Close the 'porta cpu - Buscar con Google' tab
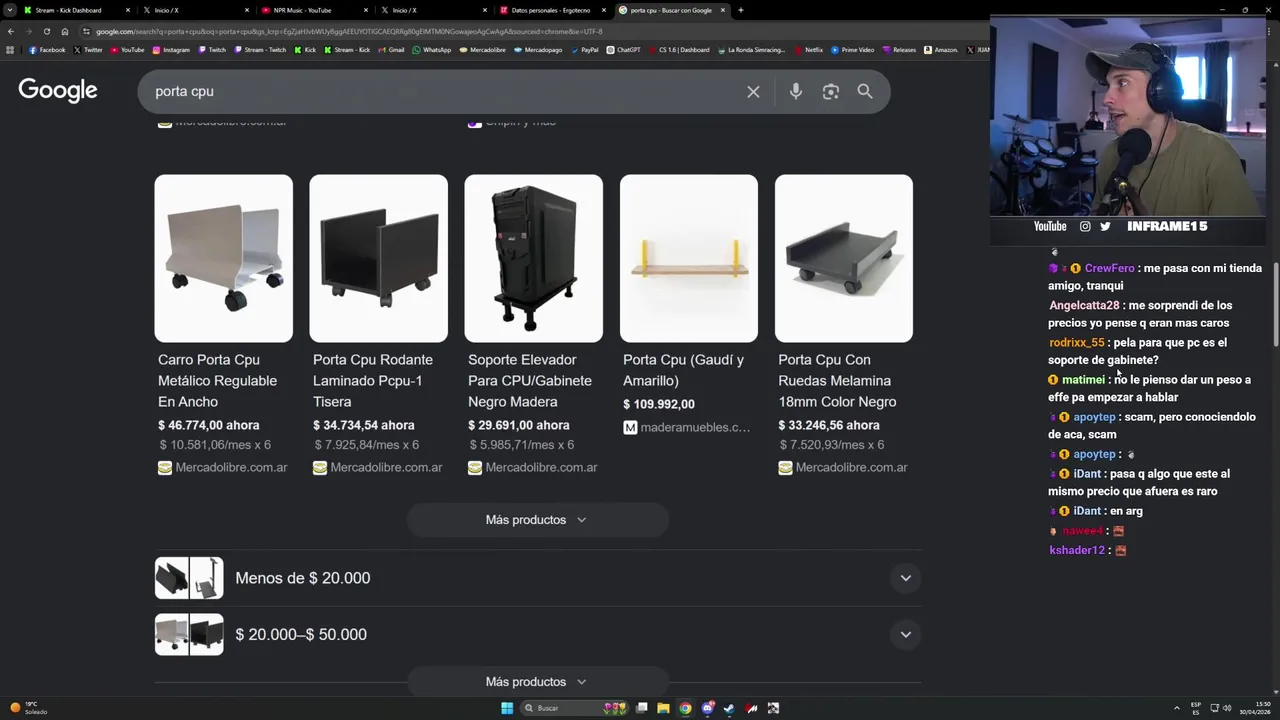This screenshot has height=720, width=1280. (x=722, y=10)
